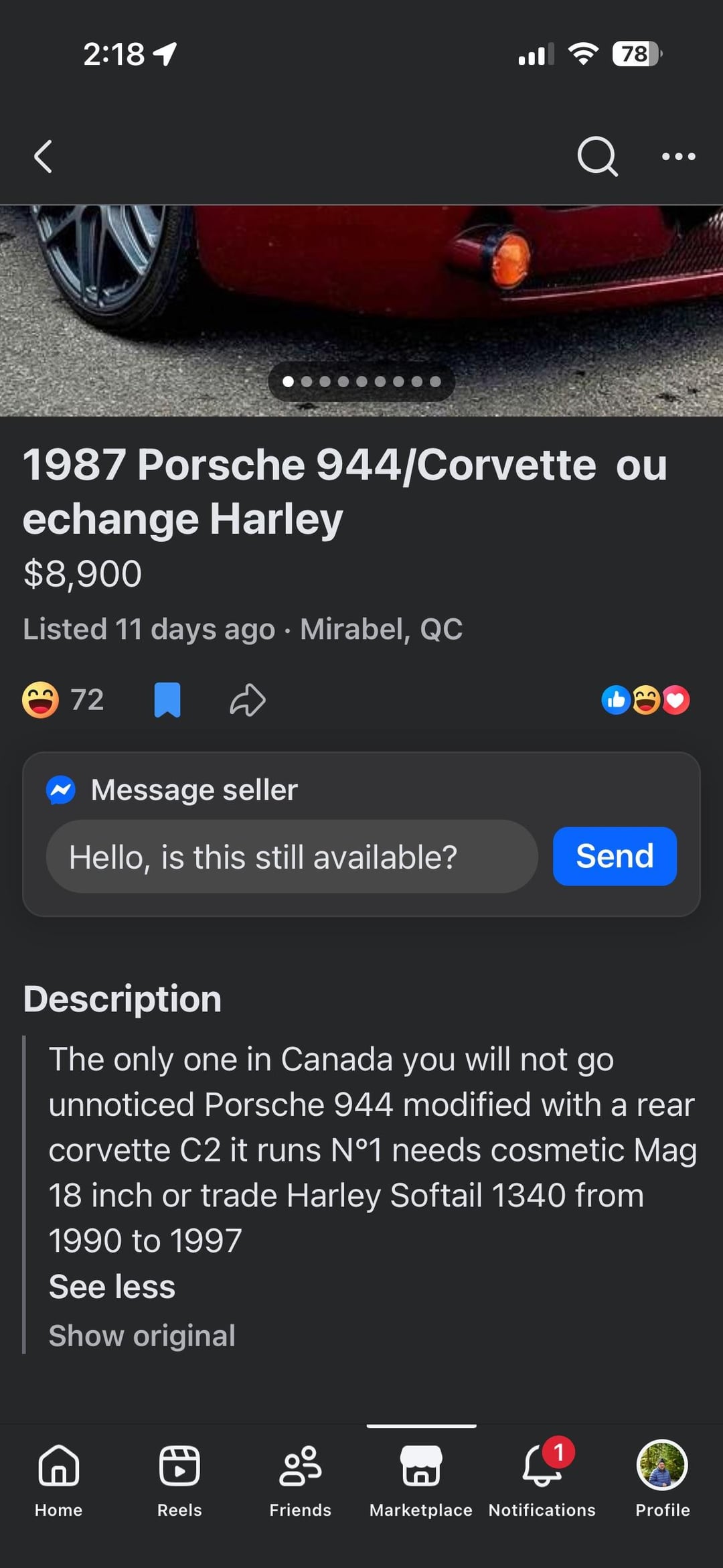Tap the haha reaction emoji button
Viewport: 723px width, 1568px height.
(41, 700)
